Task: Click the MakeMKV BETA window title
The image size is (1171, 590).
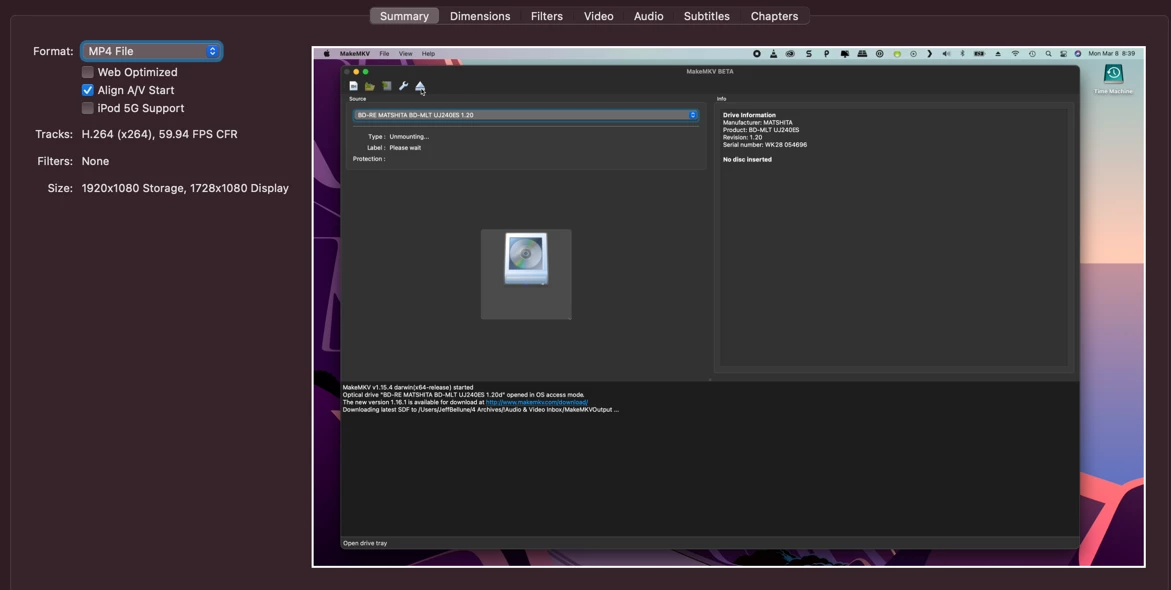Action: pyautogui.click(x=709, y=72)
